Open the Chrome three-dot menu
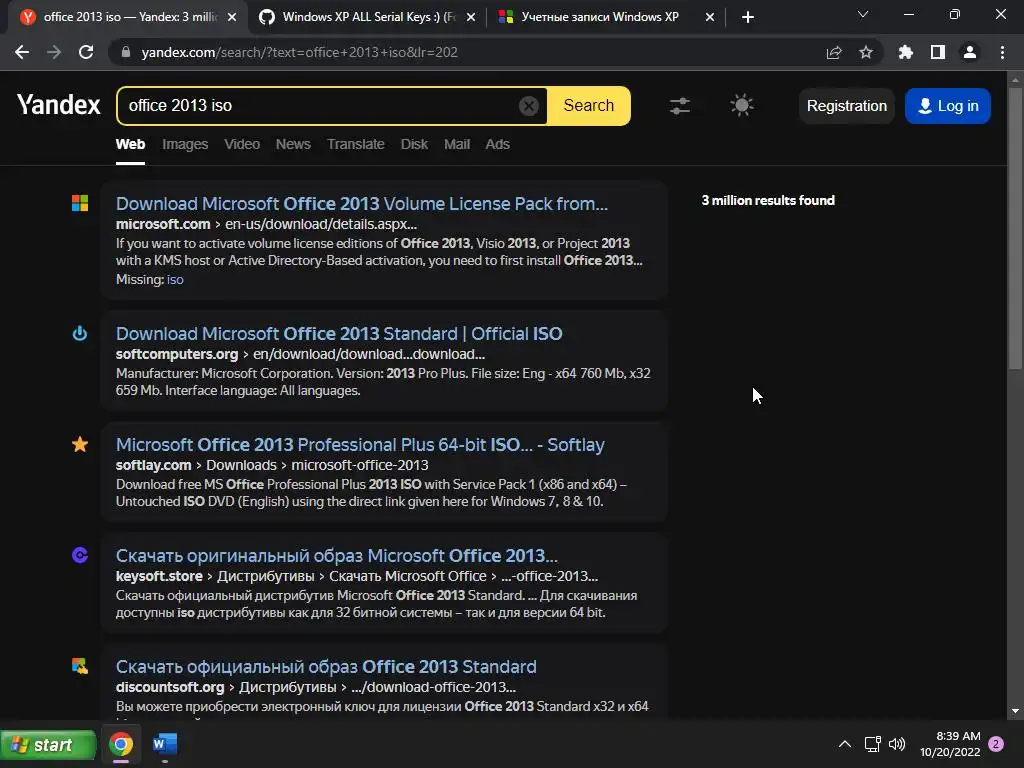The height and width of the screenshot is (768, 1024). 1002,52
